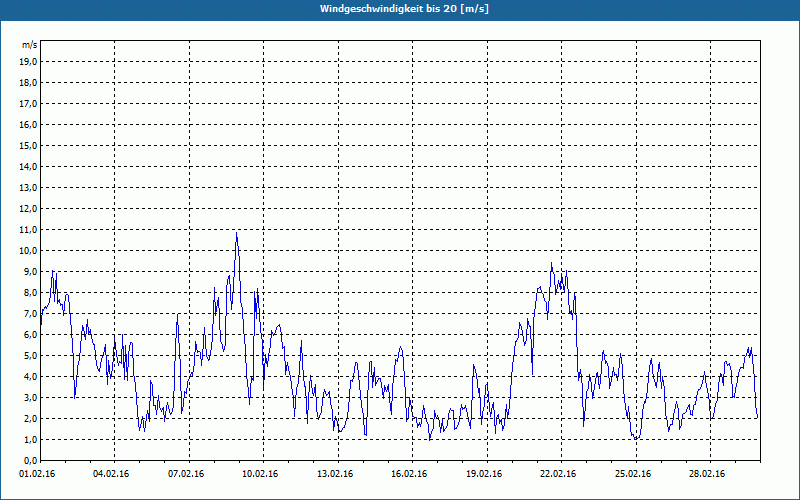Click the chart title 'Windgeschwindigkeit bis 20 [m/s]'

[404, 9]
